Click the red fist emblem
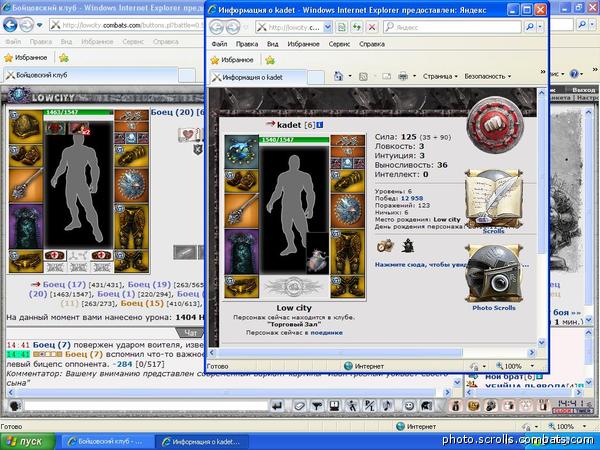The width and height of the screenshot is (600, 450). (x=495, y=125)
